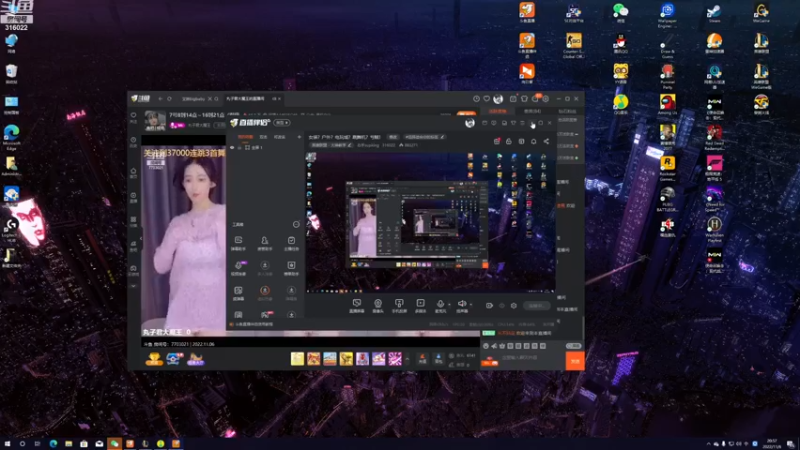Open the Windows Start menu
800x450 pixels.
point(7,444)
